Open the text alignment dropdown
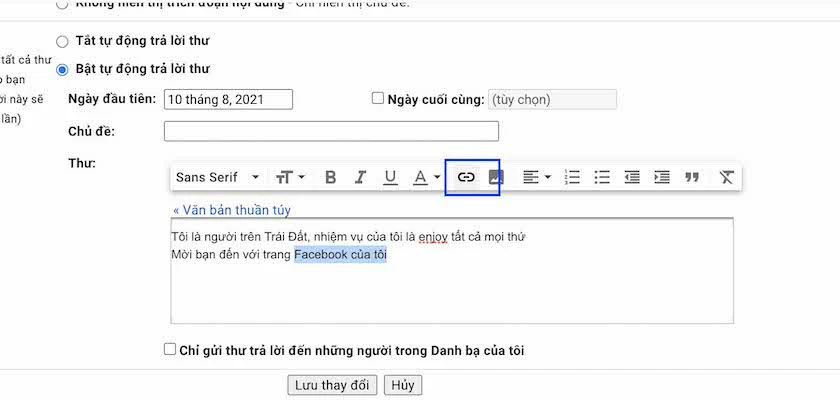Screen dimensions: 840x400 [537, 177]
